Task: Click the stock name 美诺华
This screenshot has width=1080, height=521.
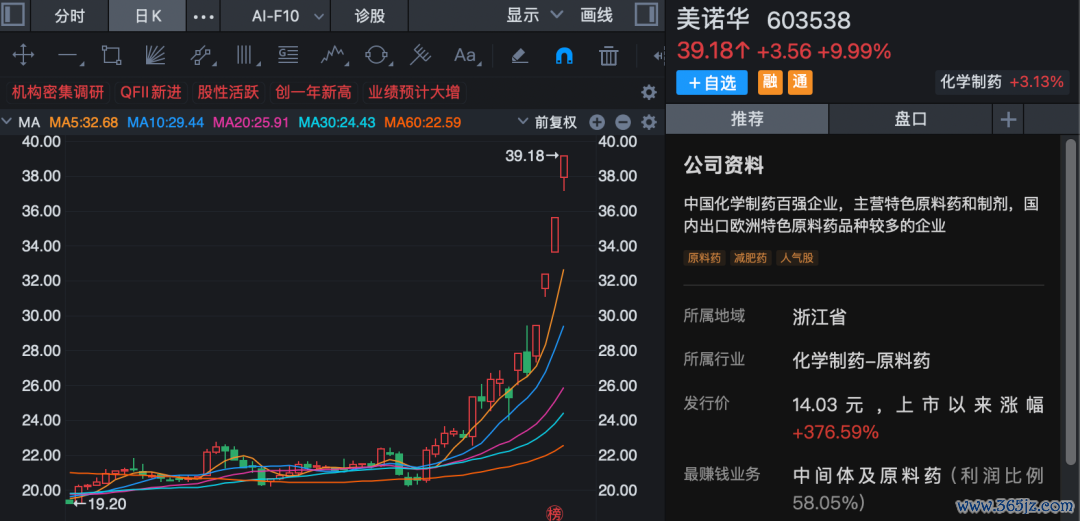Action: (712, 19)
